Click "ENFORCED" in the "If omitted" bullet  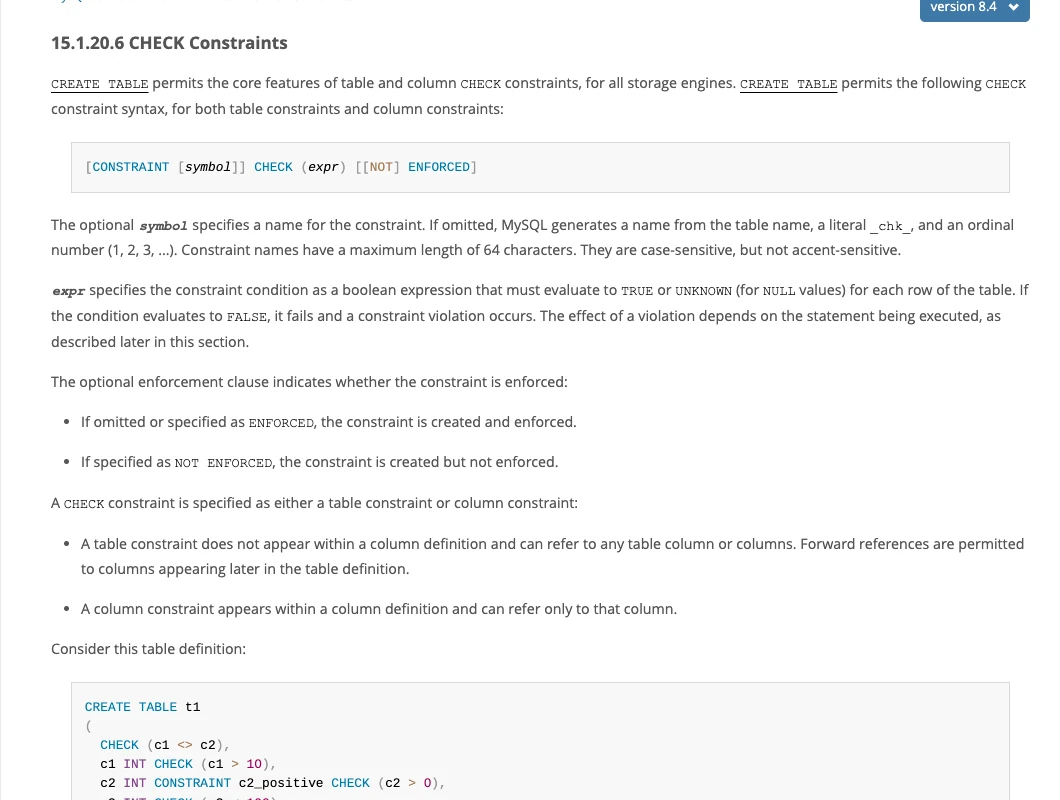(281, 423)
